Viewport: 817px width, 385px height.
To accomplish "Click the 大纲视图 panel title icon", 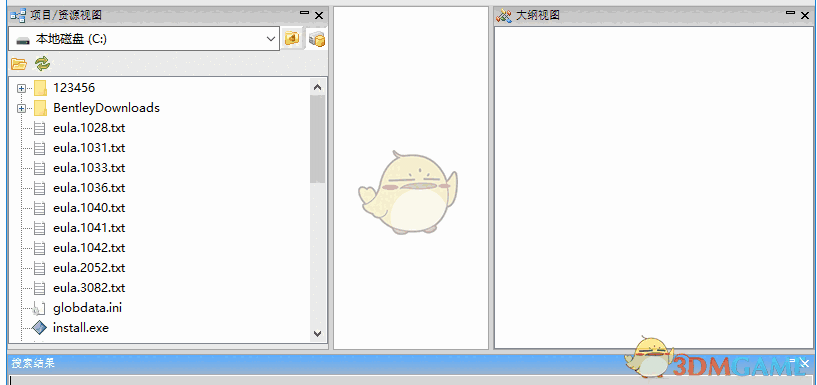I will pos(504,16).
